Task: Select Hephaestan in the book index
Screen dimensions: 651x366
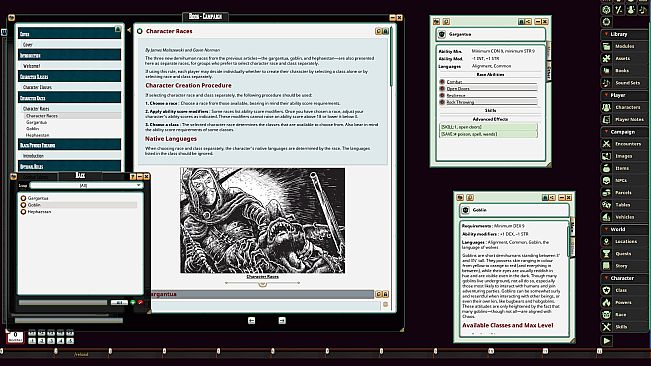Action: 37,135
